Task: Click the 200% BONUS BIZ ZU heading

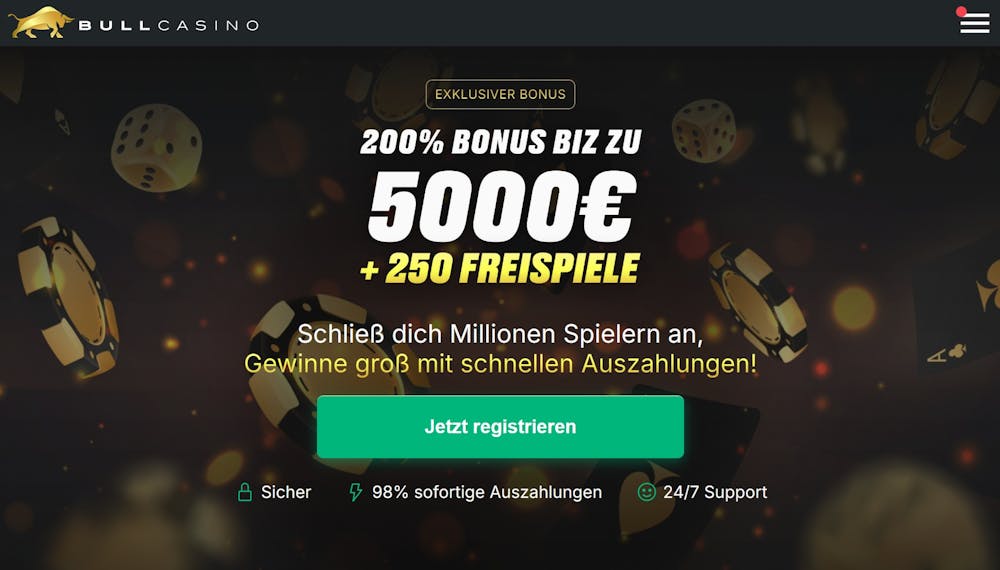Action: 501,142
